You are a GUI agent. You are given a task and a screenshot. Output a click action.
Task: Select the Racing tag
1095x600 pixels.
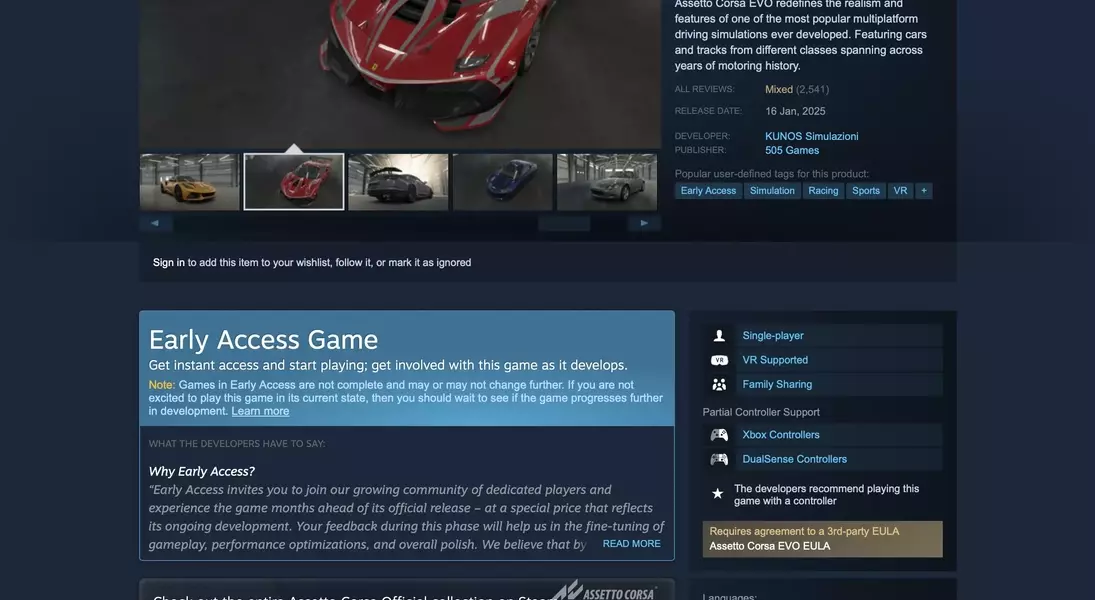(x=823, y=191)
